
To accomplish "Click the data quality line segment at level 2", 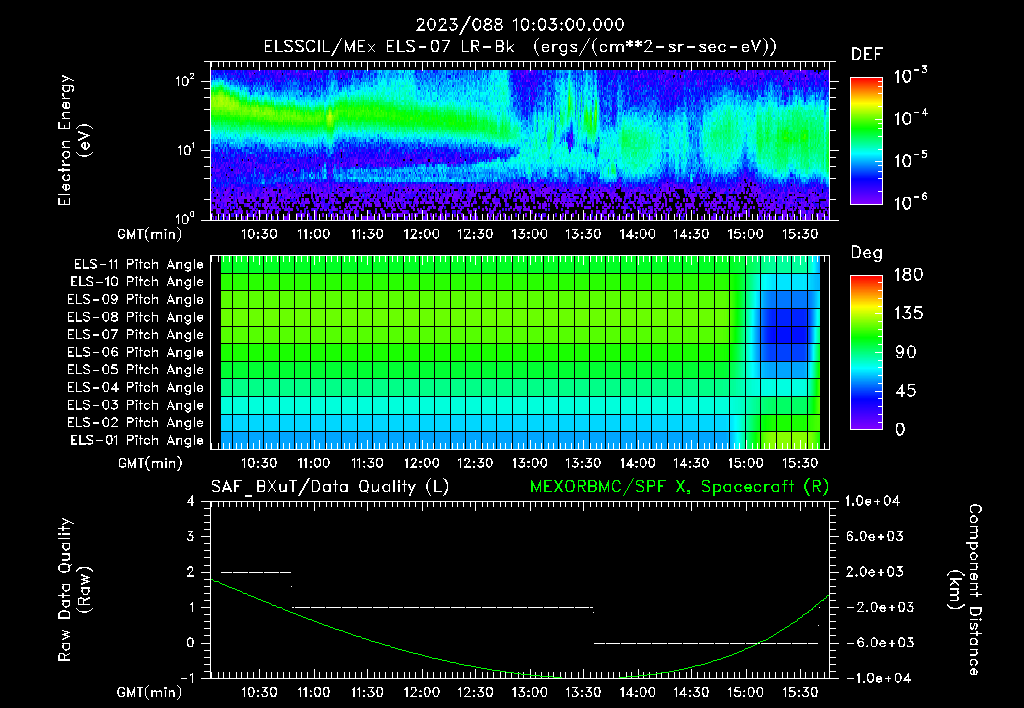I will (x=256, y=572).
